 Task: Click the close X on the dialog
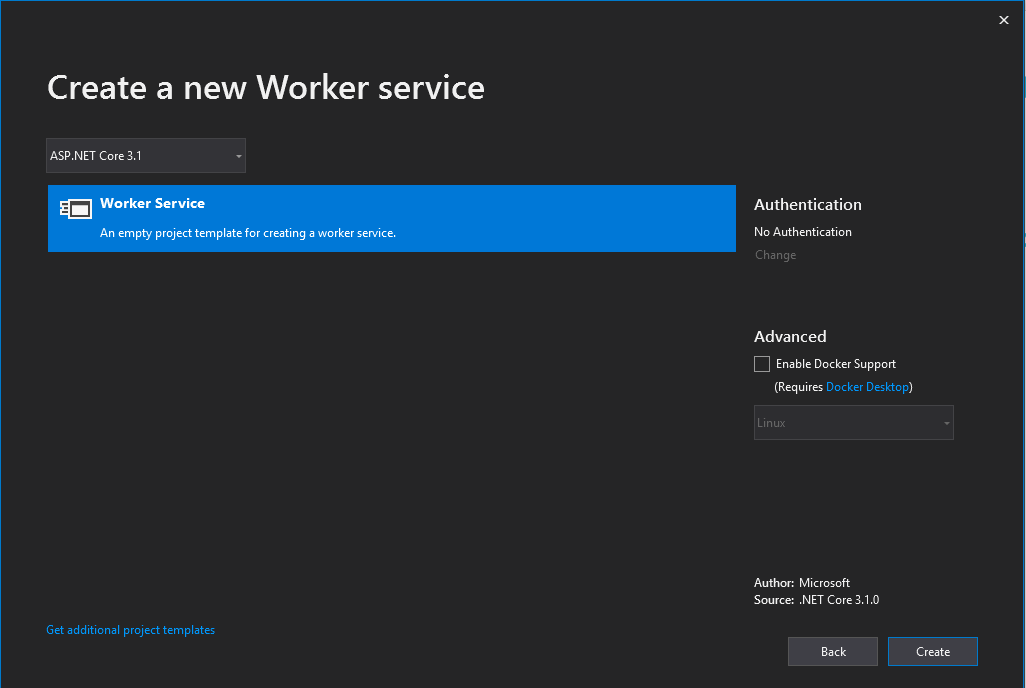tap(1003, 19)
